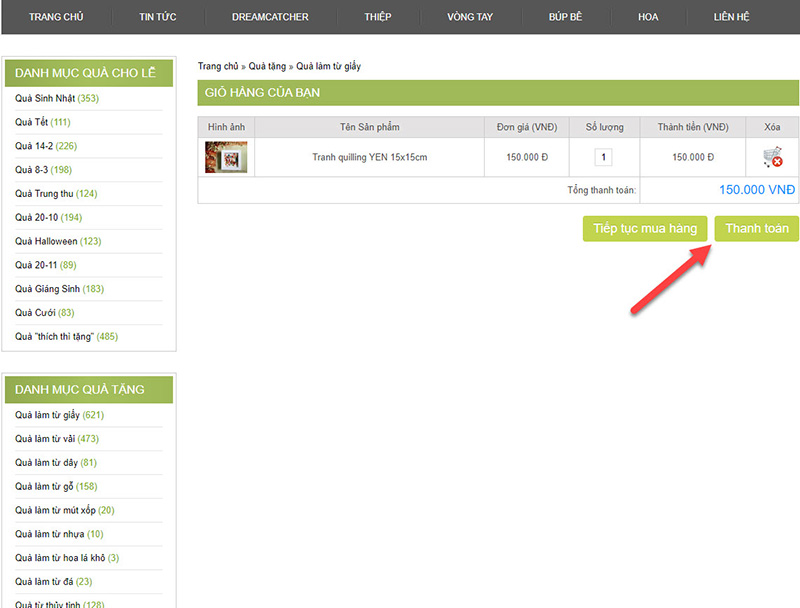800x608 pixels.
Task: Click the total 150.000 VNĐ amount
Action: tap(757, 190)
